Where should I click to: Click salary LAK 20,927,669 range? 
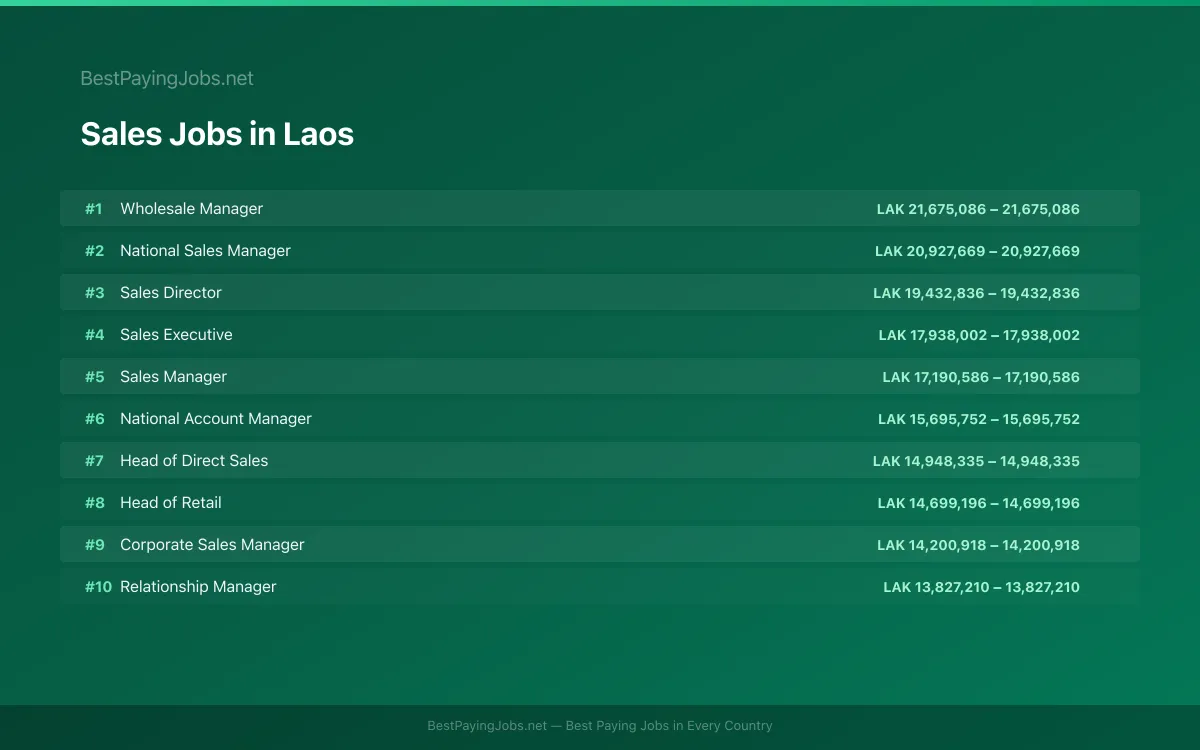[977, 251]
